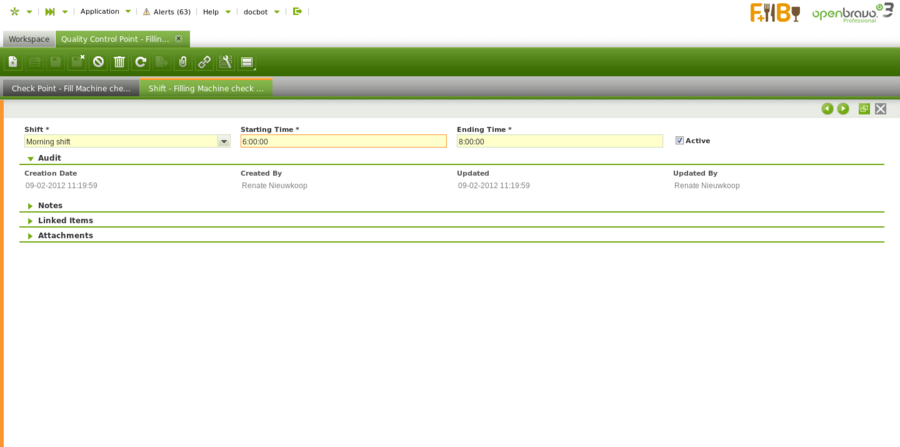Open the Shift dropdown list
Screen dimensions: 900x447
click(x=224, y=142)
